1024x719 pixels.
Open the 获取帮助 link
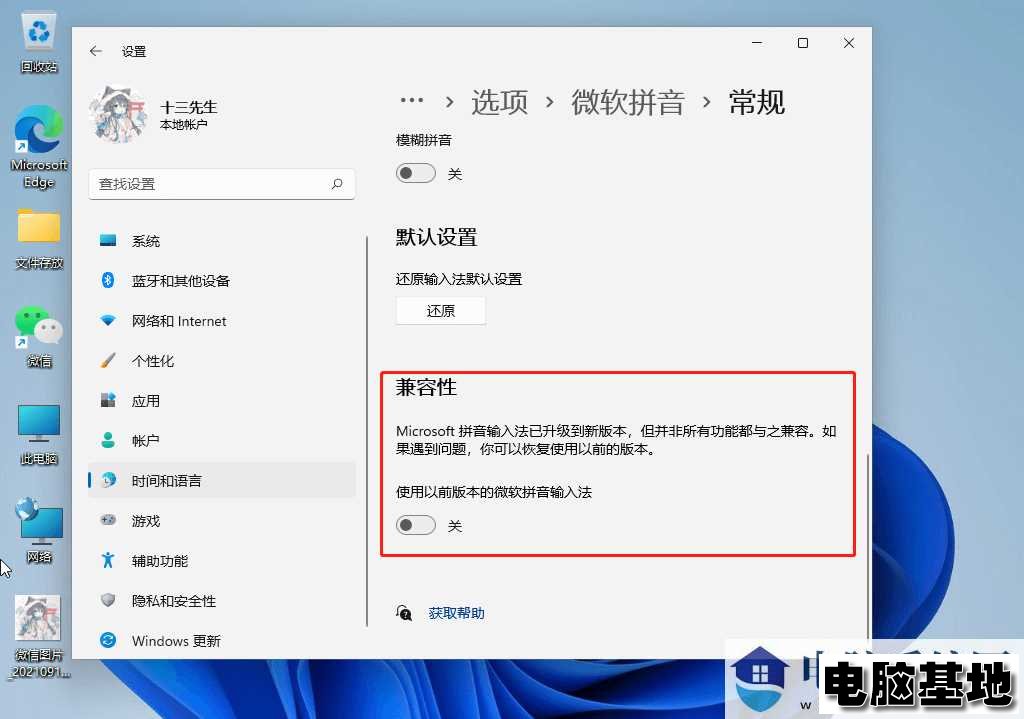(x=456, y=613)
